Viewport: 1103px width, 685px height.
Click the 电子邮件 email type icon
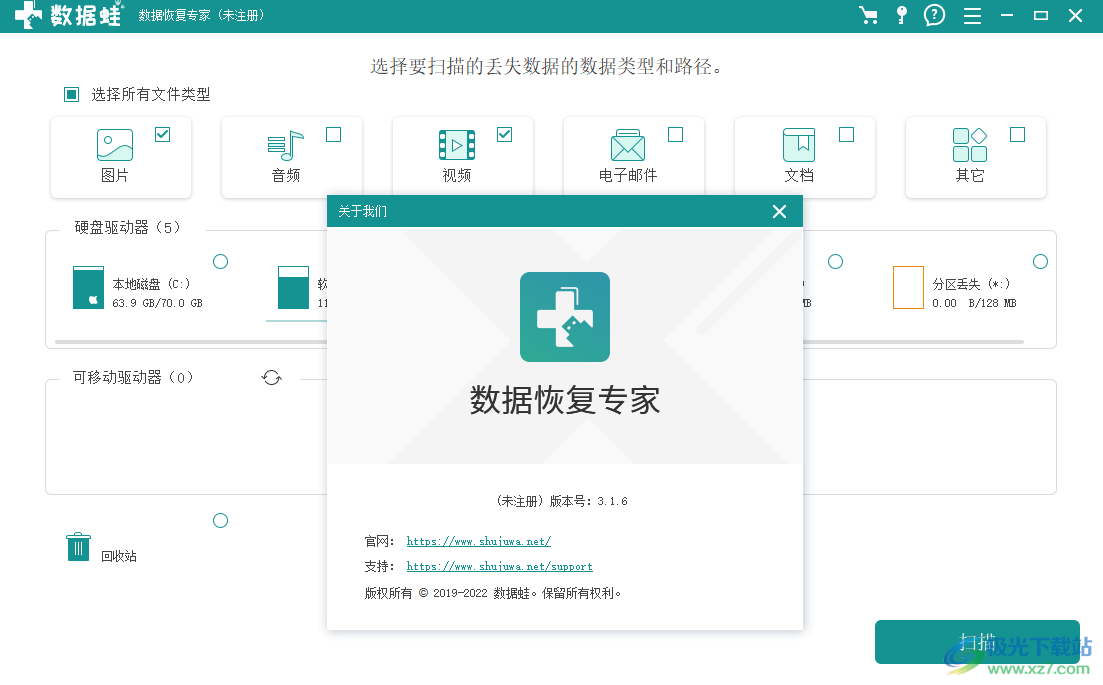click(x=627, y=145)
